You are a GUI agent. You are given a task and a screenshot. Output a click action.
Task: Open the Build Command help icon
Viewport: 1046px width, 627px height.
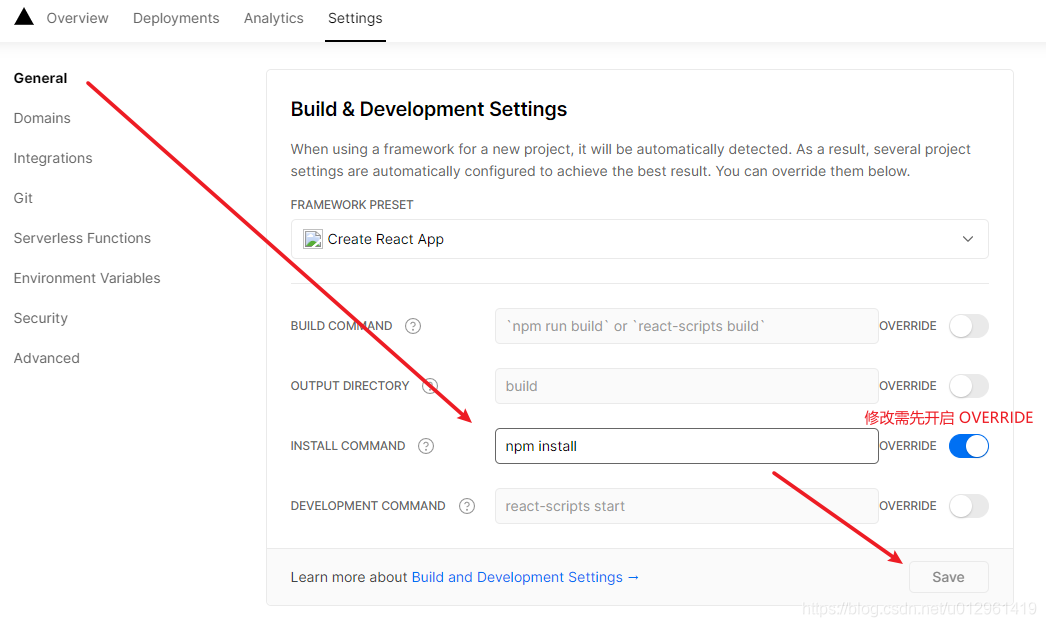(x=413, y=326)
